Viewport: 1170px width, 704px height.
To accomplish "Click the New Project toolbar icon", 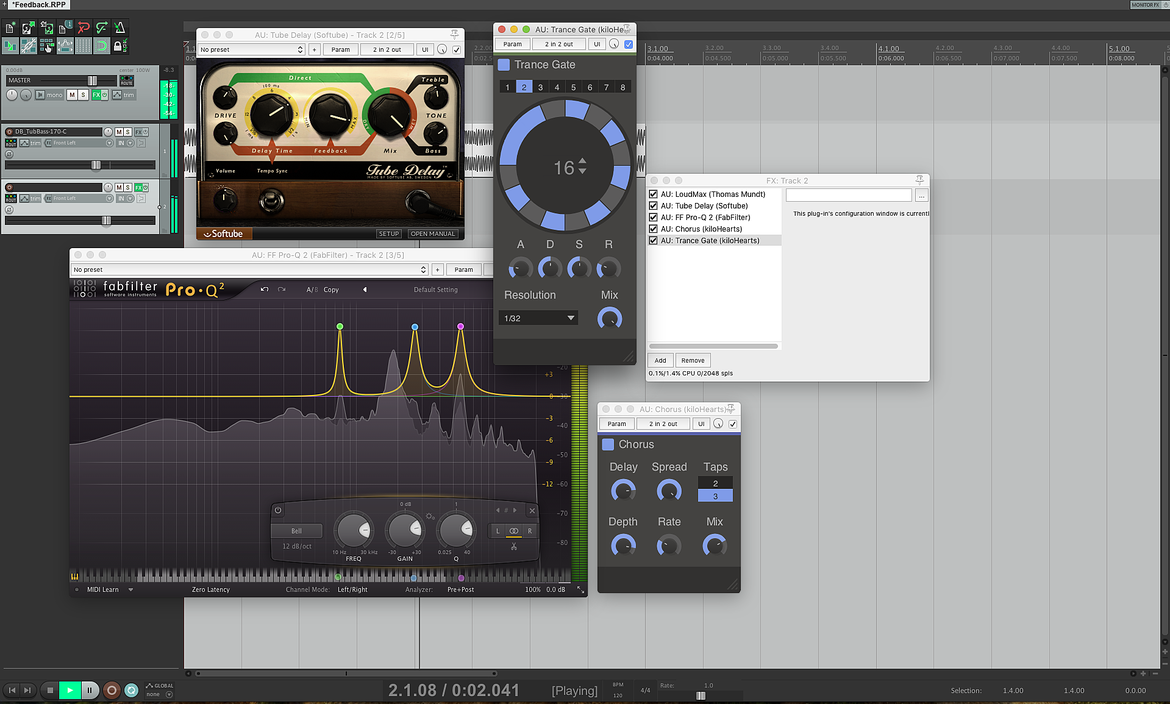I will 10,28.
